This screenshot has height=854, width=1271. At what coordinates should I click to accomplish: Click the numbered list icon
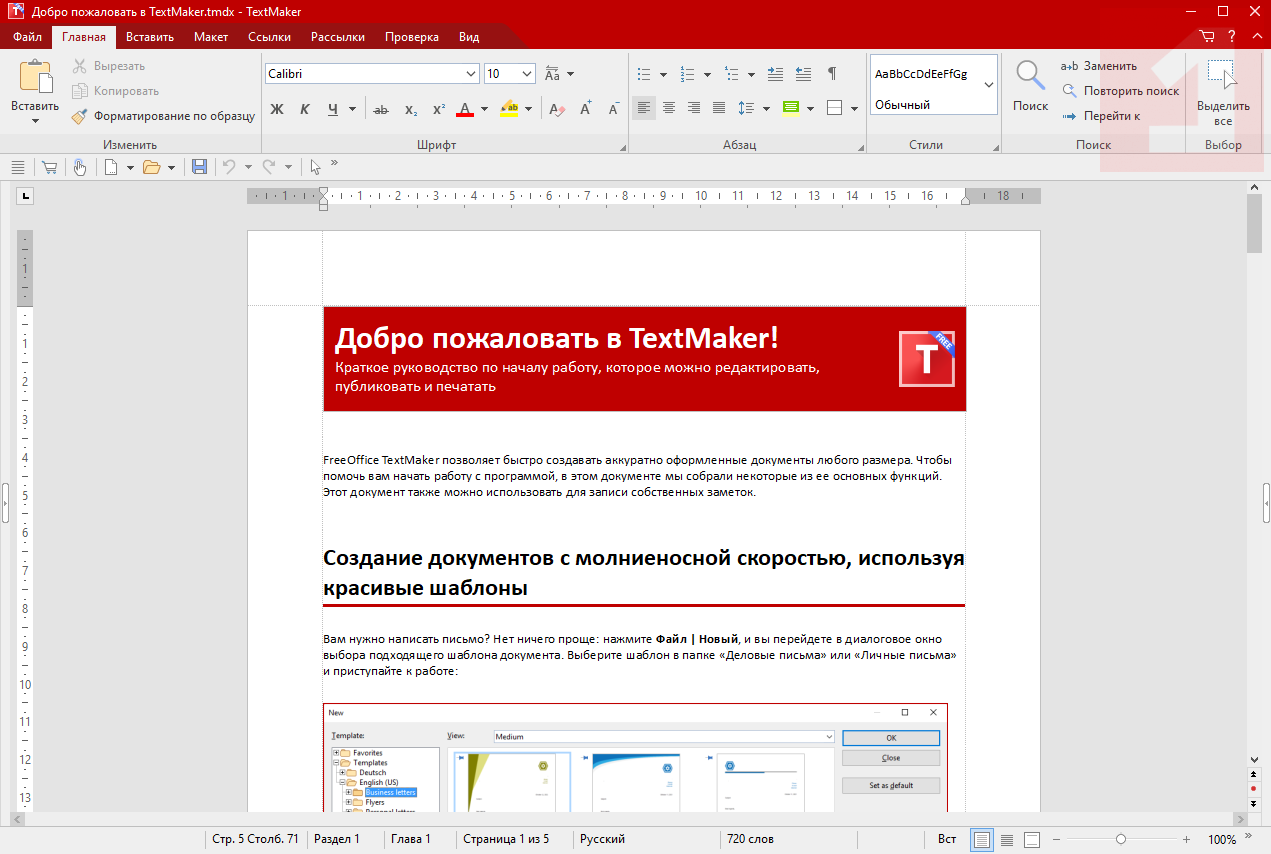pyautogui.click(x=687, y=74)
